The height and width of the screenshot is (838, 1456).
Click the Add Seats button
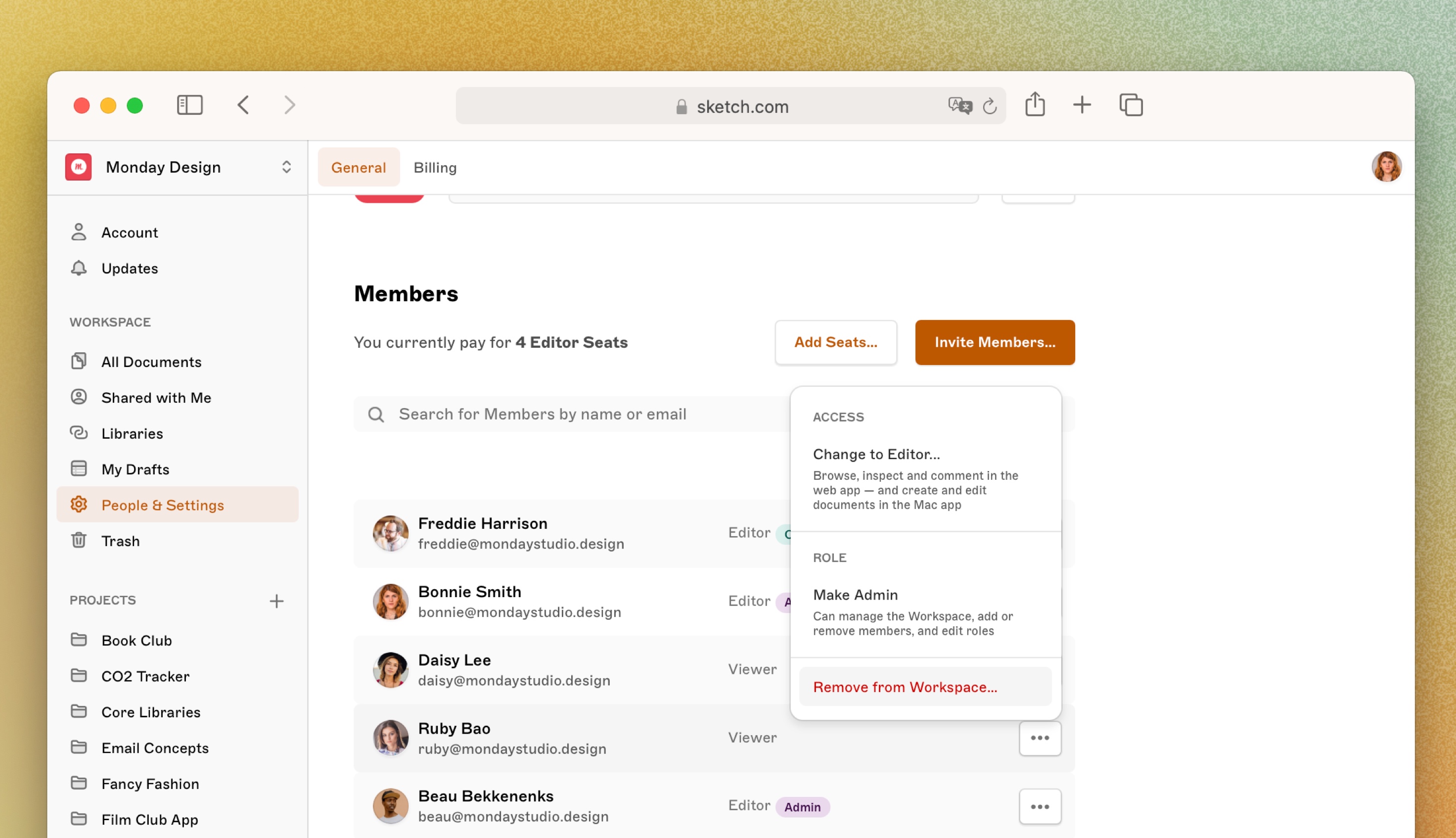(x=835, y=342)
